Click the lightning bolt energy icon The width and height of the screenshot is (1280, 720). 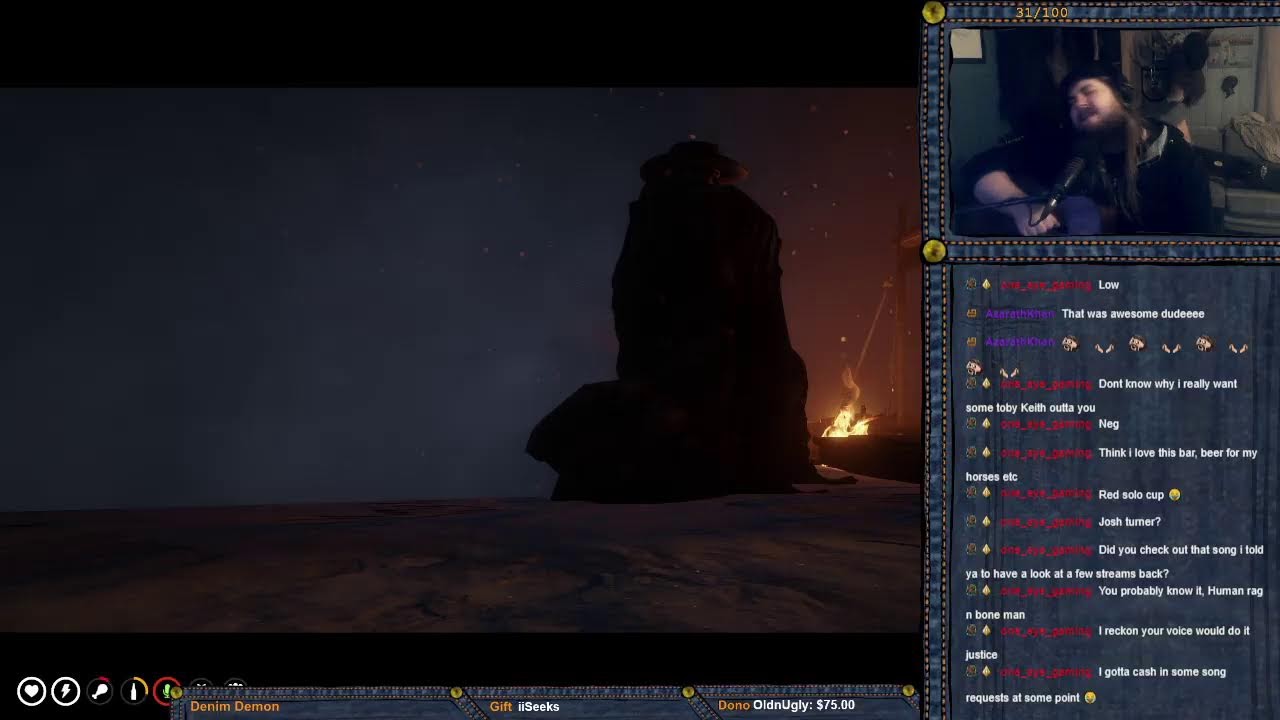[65, 691]
